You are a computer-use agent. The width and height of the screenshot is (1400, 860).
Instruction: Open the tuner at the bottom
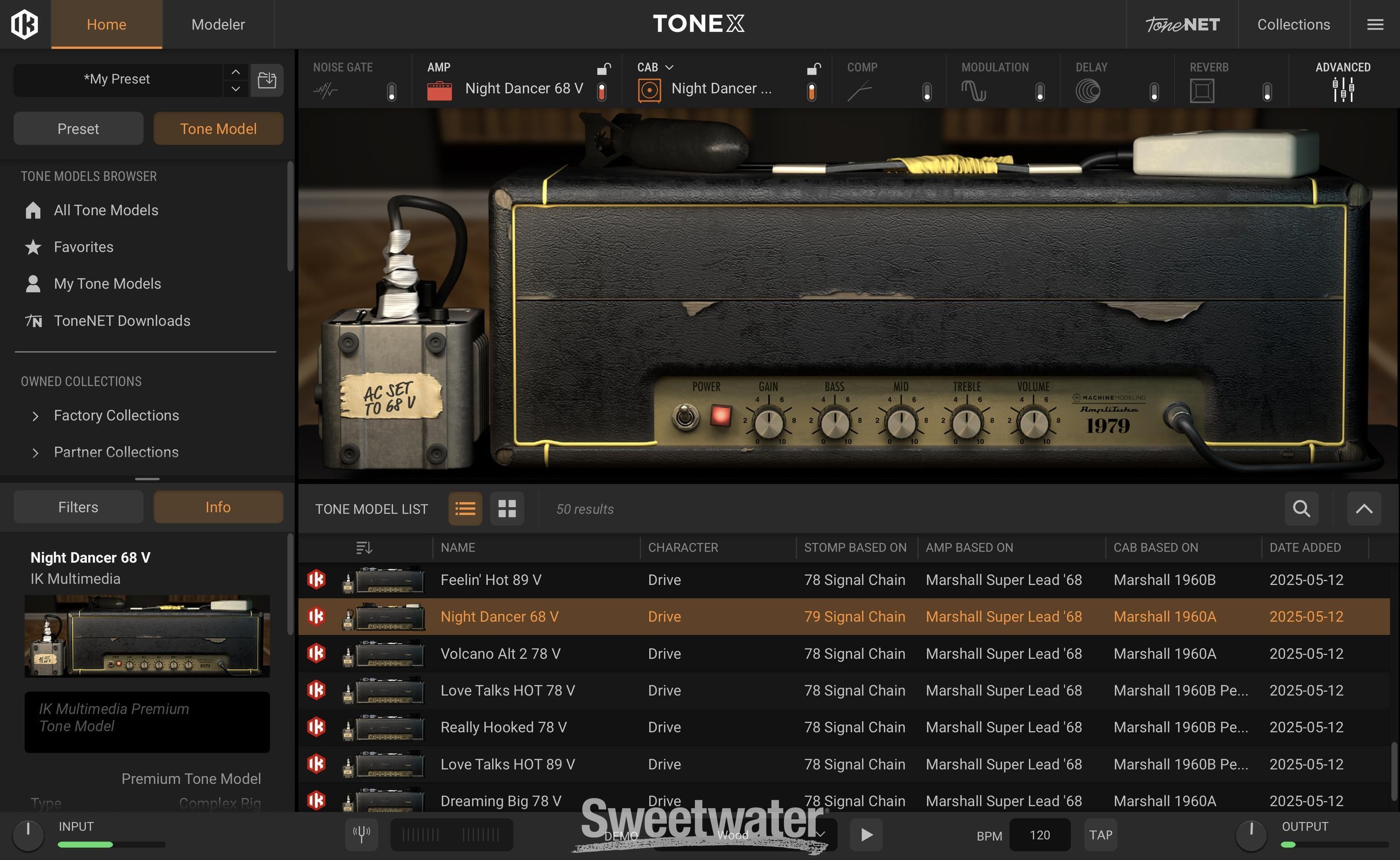coord(362,834)
